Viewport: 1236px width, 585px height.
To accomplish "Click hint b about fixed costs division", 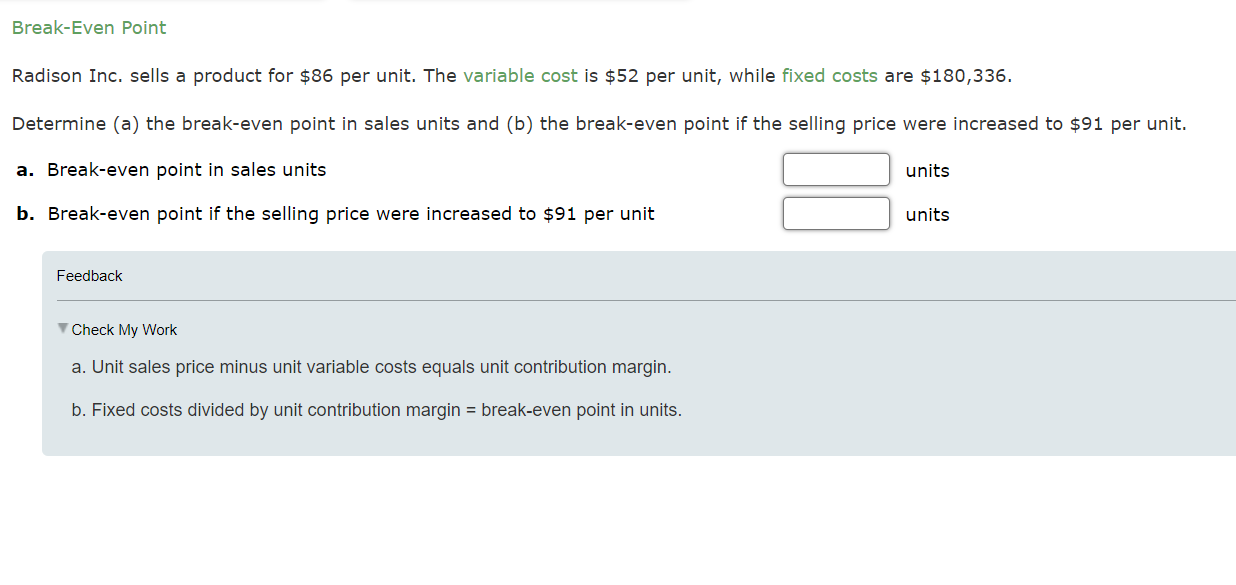I will coord(376,410).
